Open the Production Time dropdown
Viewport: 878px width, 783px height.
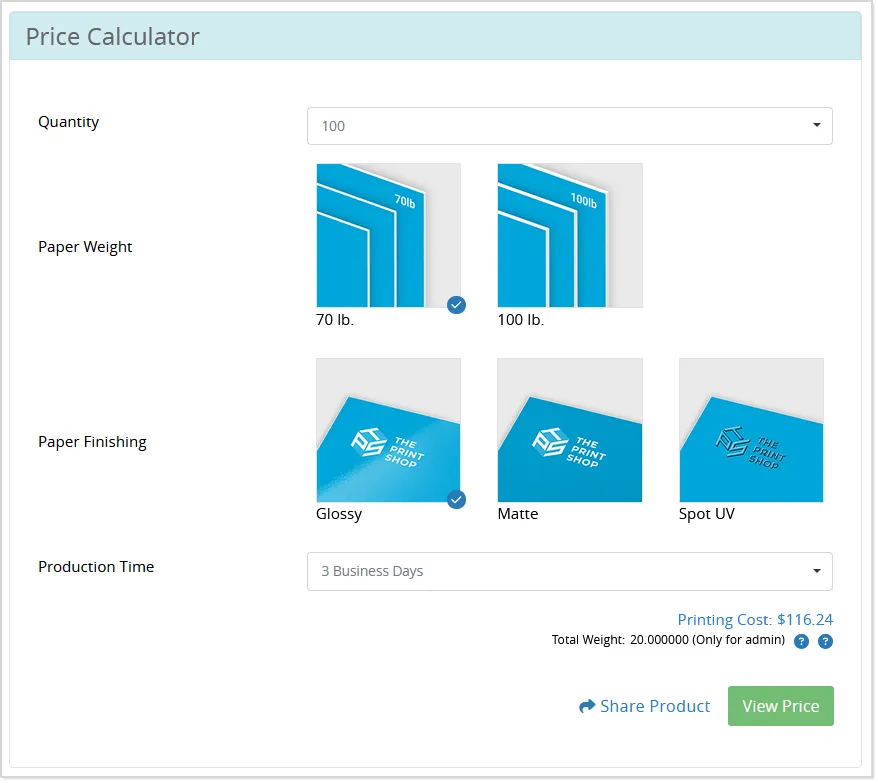571,573
